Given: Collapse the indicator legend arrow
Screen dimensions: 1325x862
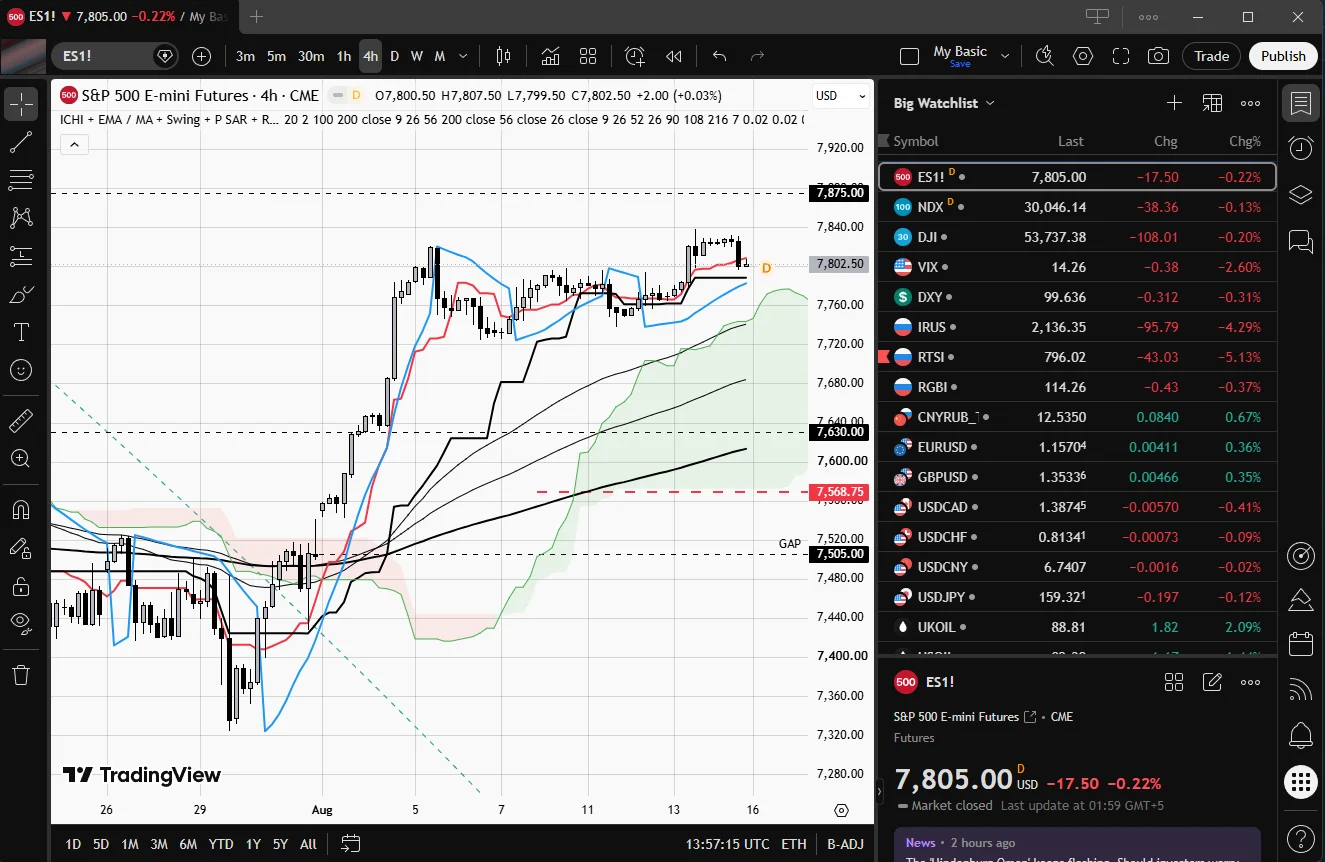Looking at the screenshot, I should coord(75,144).
